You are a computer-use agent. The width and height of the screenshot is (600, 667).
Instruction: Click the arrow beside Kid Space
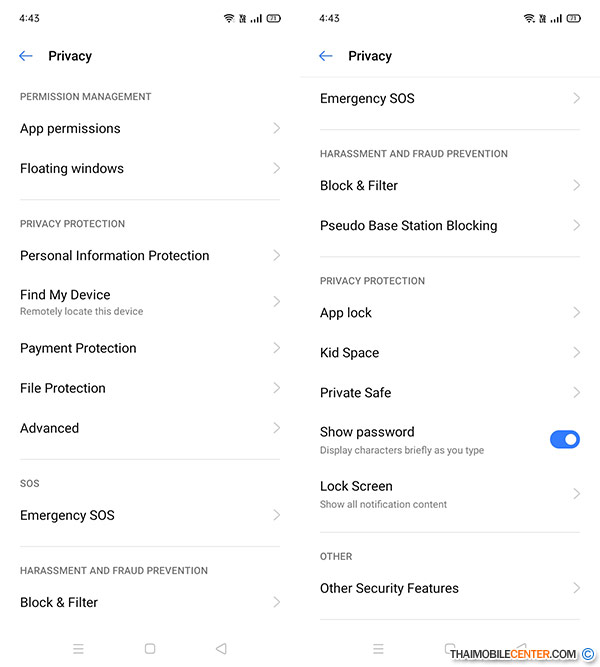(x=576, y=352)
